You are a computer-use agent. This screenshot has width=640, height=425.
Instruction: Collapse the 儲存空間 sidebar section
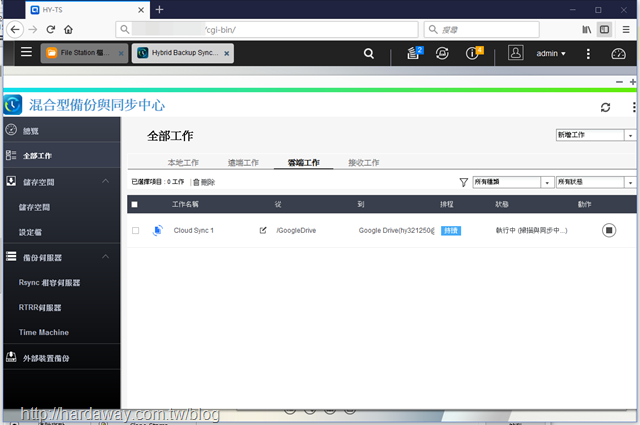click(105, 181)
